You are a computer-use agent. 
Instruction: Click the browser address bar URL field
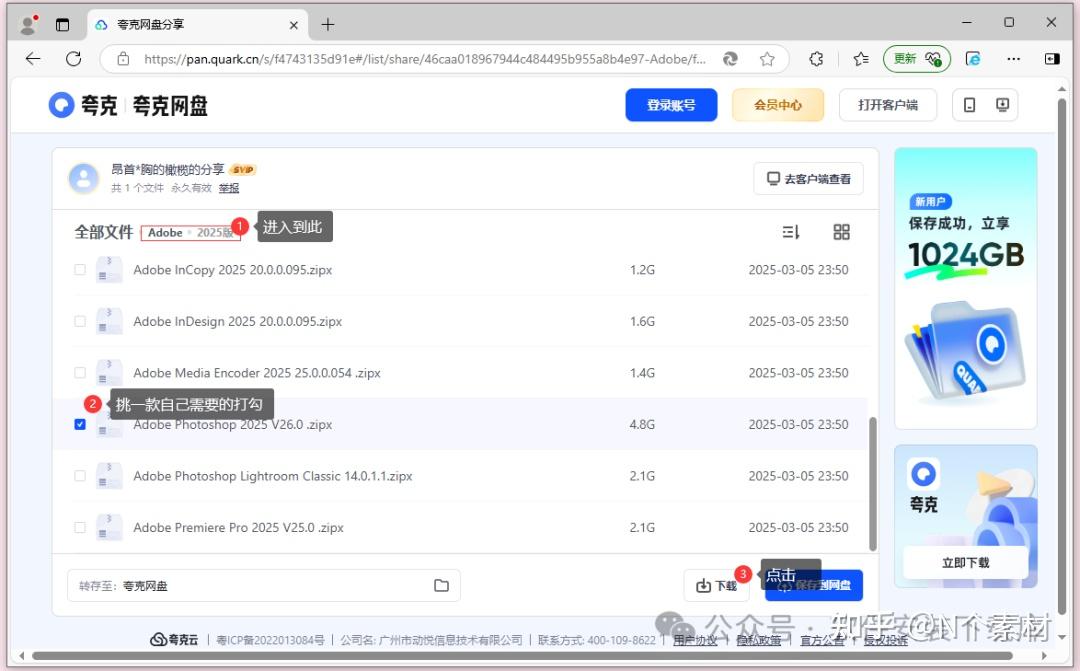coord(400,59)
